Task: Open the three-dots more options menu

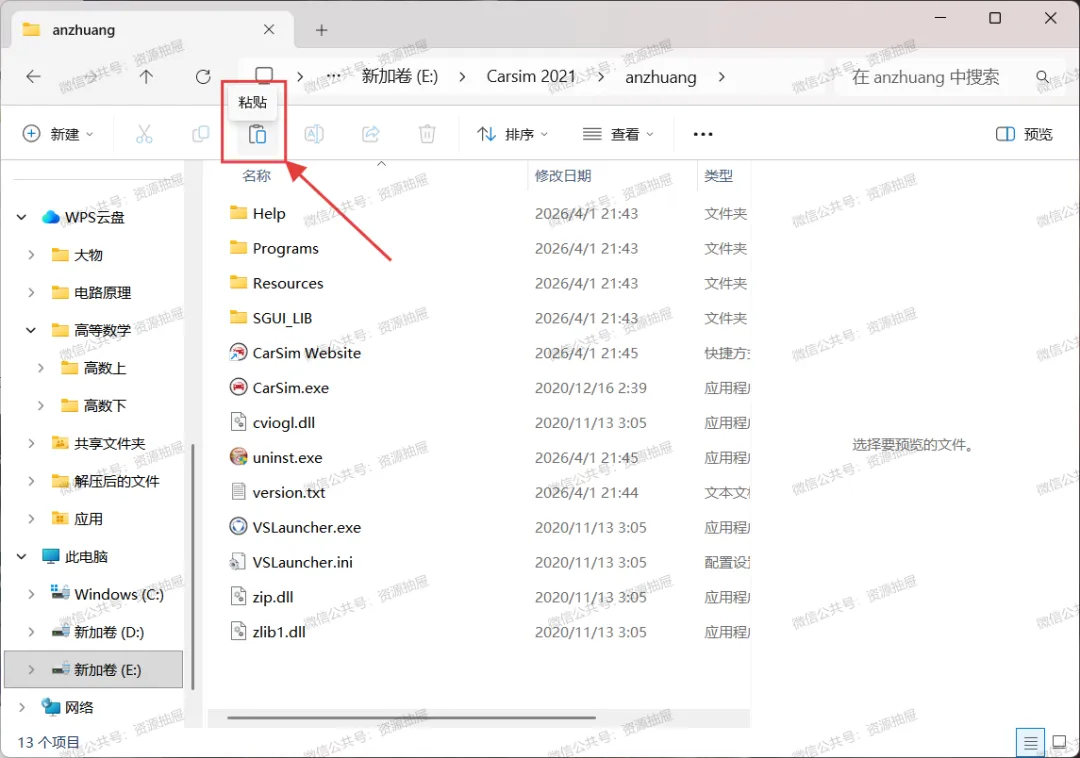Action: pos(703,134)
